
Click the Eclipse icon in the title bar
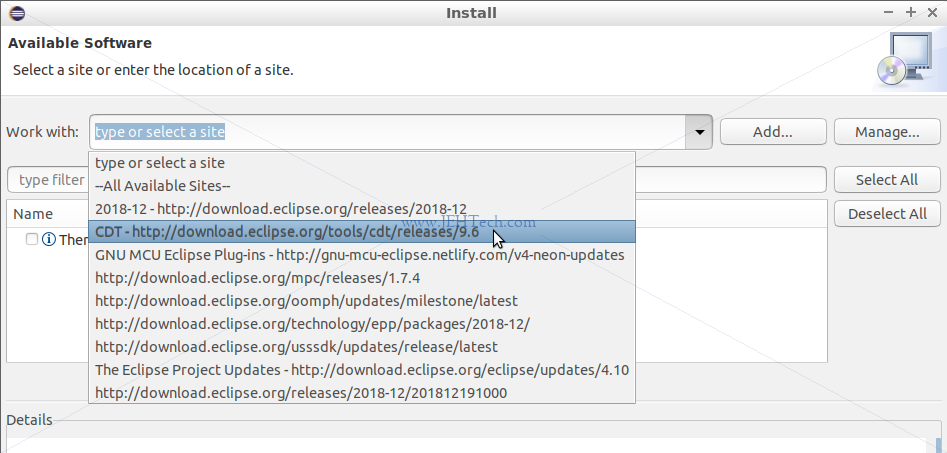click(x=17, y=13)
